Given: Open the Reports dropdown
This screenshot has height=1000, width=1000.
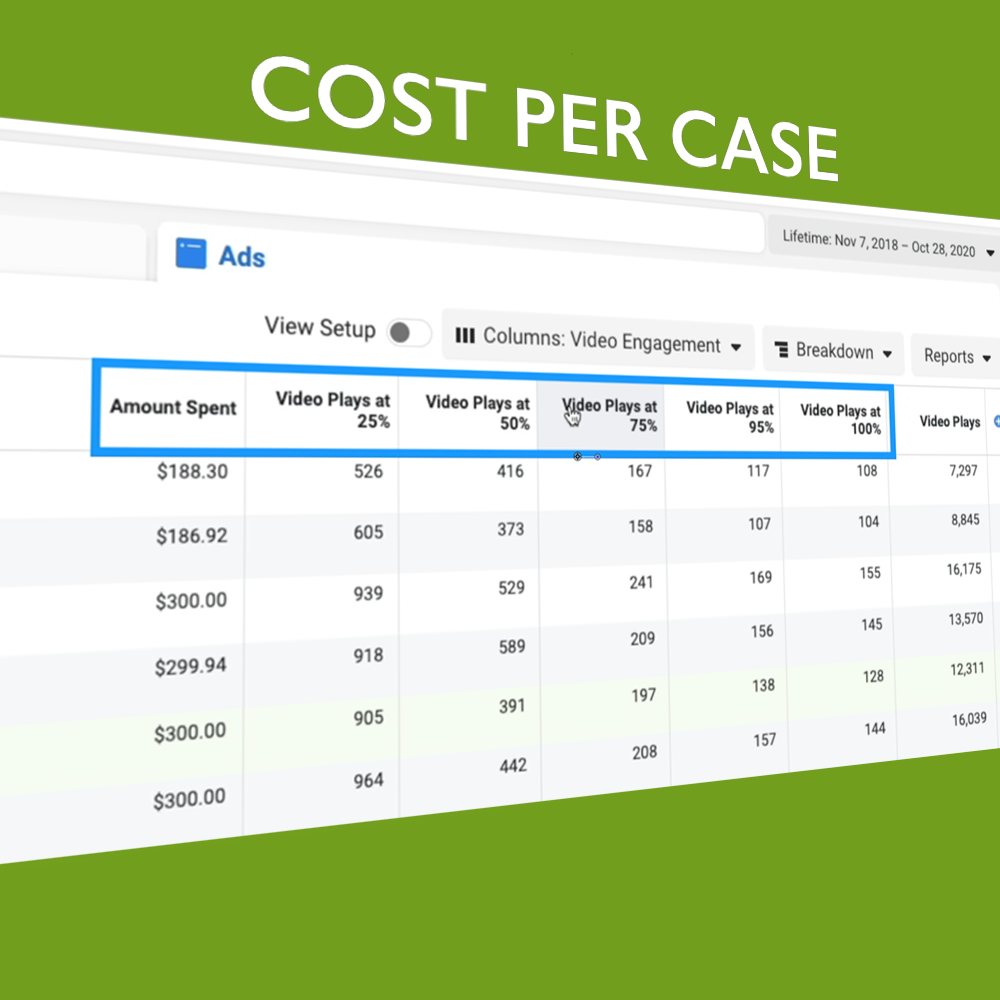Looking at the screenshot, I should pos(955,357).
